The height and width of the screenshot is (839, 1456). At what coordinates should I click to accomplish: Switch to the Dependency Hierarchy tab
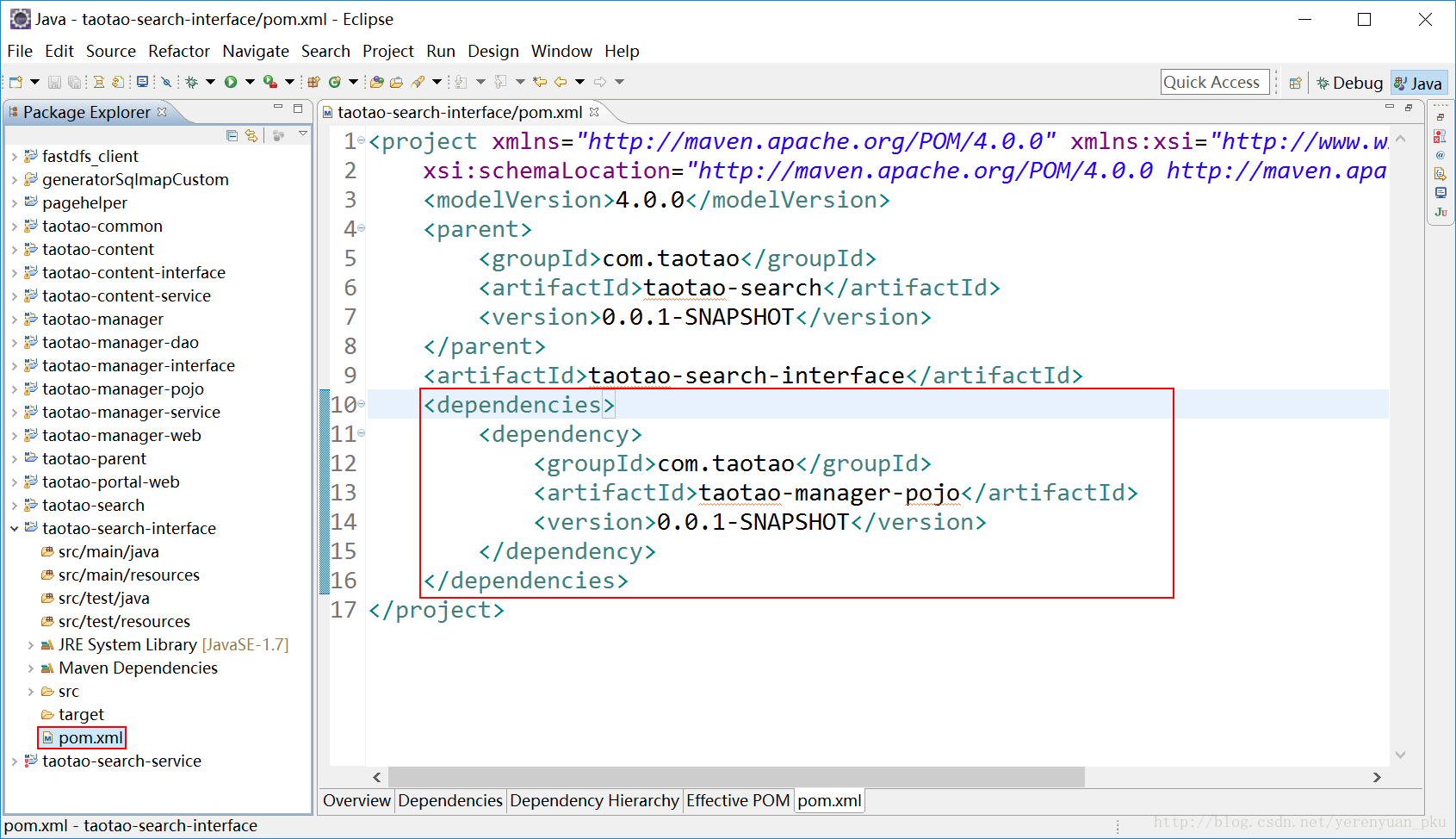[594, 801]
